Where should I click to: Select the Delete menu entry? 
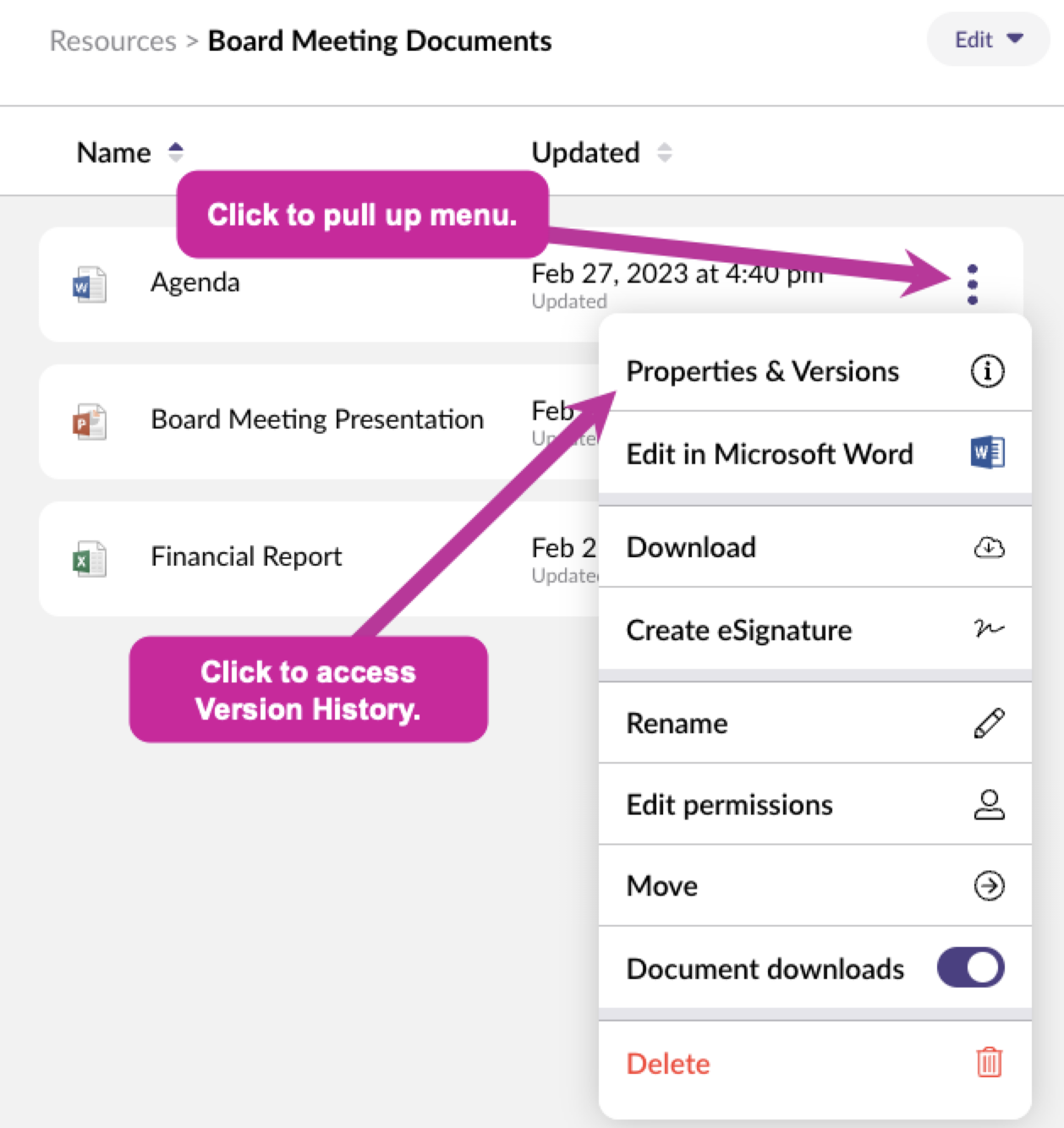814,1063
